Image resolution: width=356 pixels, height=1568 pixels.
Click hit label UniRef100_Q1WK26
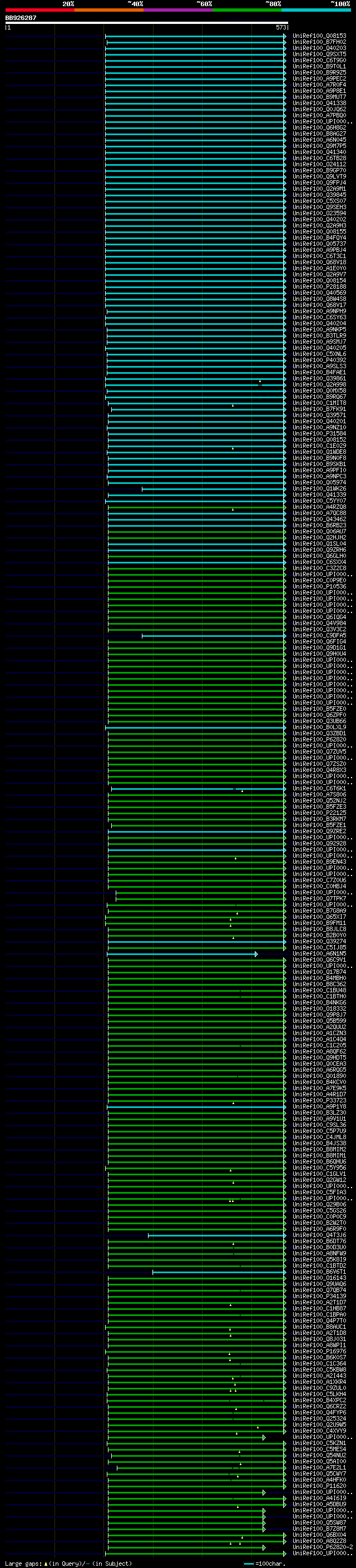tap(319, 489)
